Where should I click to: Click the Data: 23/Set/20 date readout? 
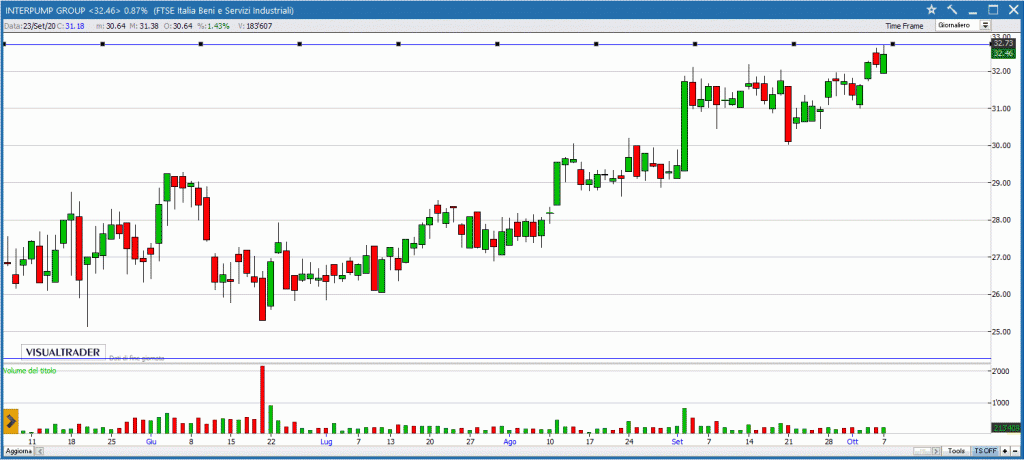coord(28,26)
